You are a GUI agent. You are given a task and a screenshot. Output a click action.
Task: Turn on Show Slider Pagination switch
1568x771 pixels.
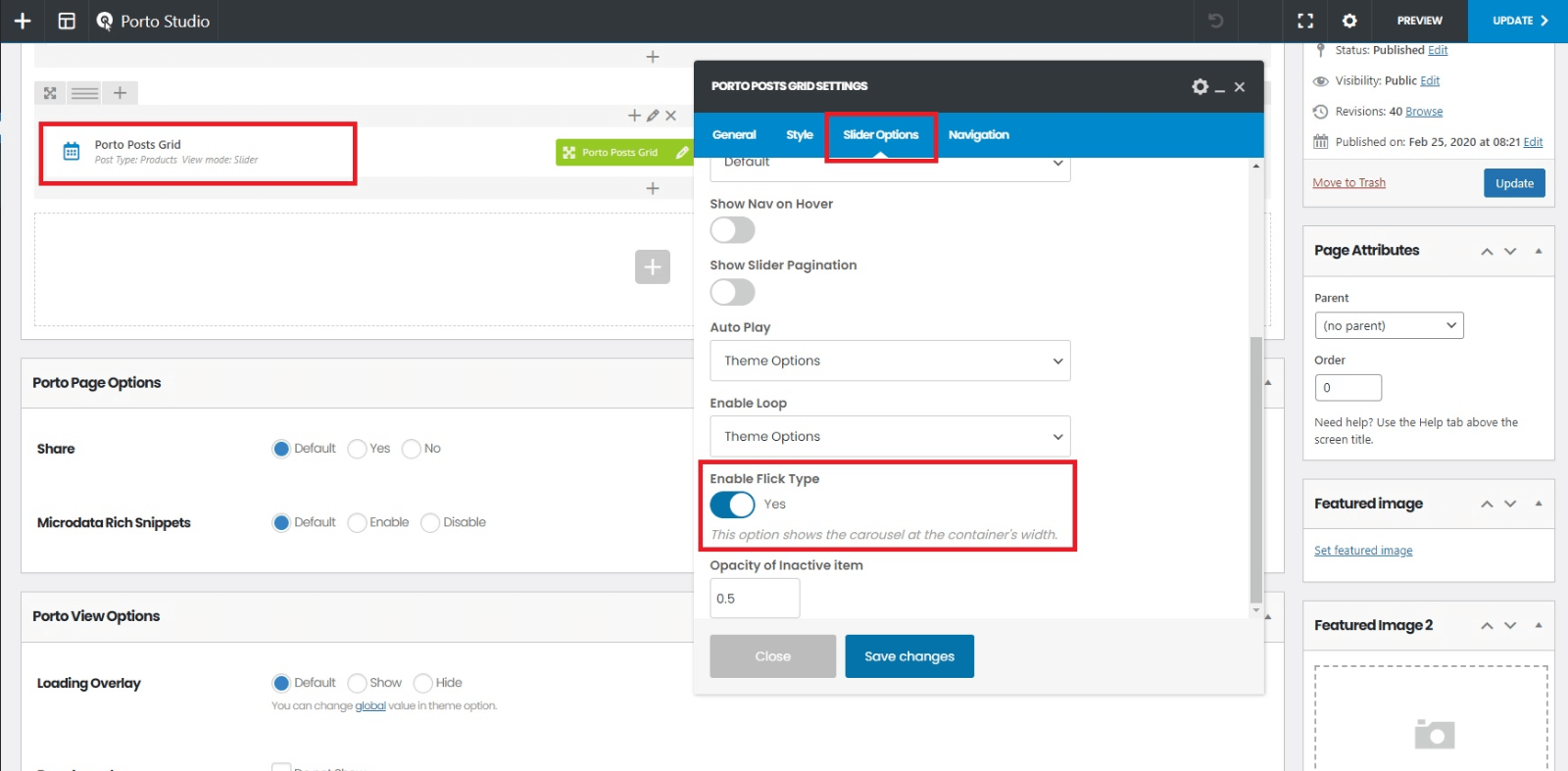pos(732,292)
